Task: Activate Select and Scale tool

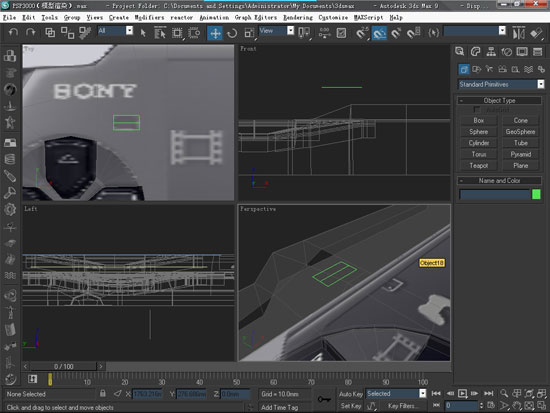Action: [x=249, y=33]
